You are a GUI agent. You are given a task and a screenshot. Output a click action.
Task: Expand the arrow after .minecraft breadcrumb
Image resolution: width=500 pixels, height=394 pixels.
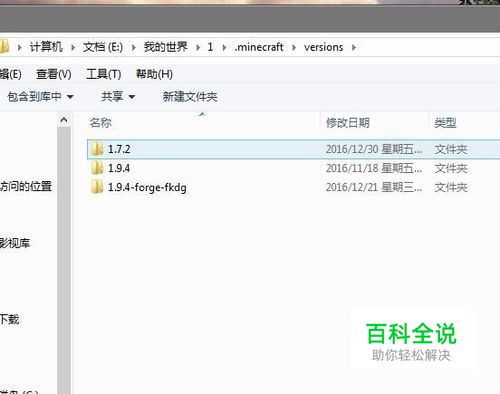294,48
